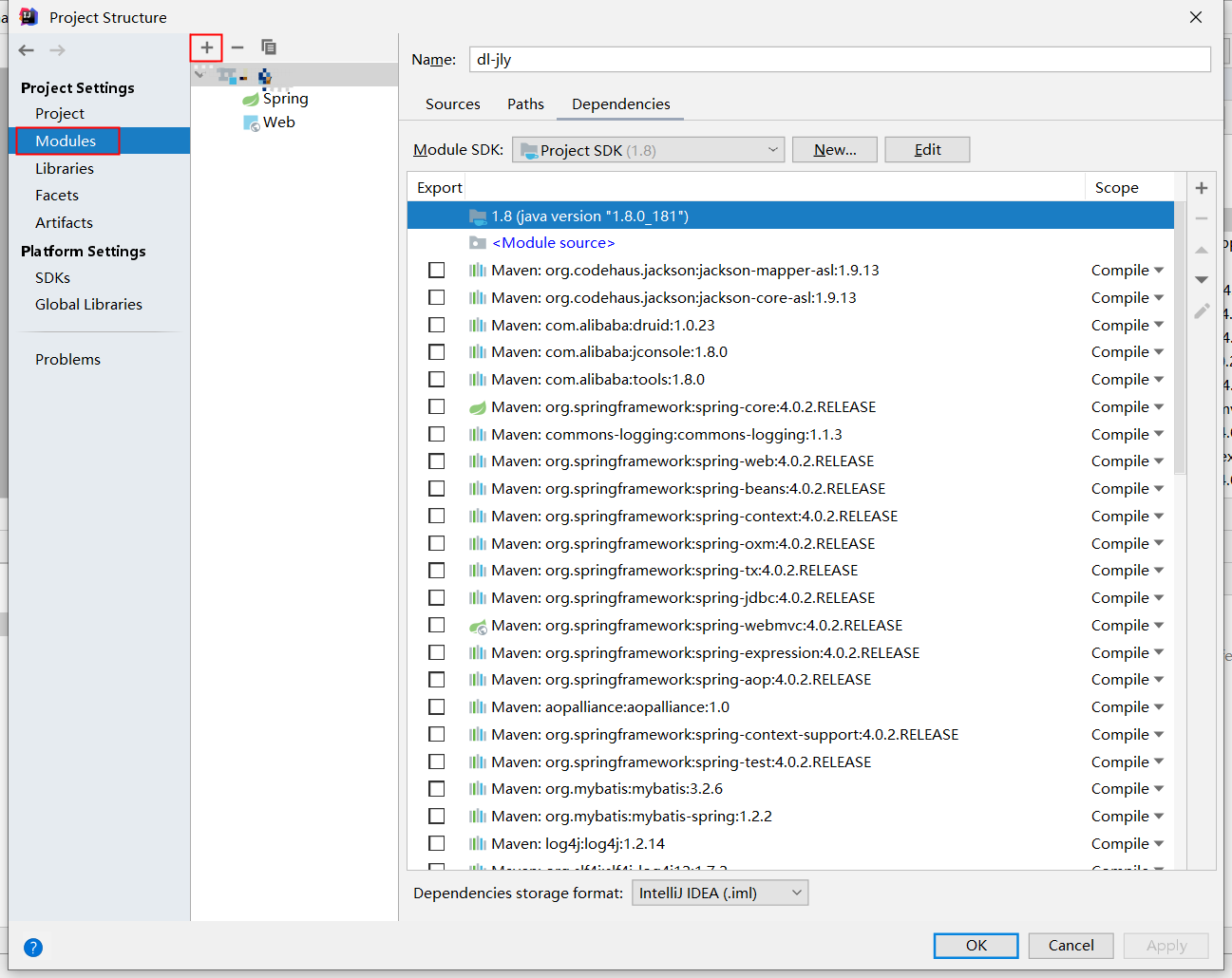Check export for spring-web
1232x978 pixels.
437,461
